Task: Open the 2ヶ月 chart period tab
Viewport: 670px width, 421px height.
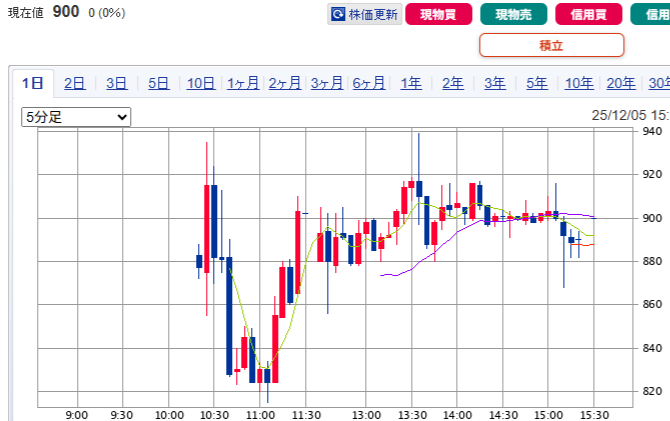Action: pyautogui.click(x=285, y=84)
